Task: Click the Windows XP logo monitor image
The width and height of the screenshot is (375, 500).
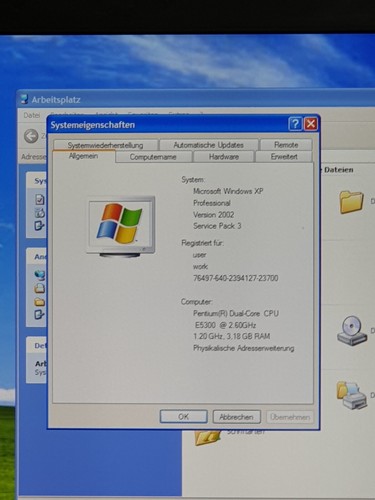Action: pos(121,227)
